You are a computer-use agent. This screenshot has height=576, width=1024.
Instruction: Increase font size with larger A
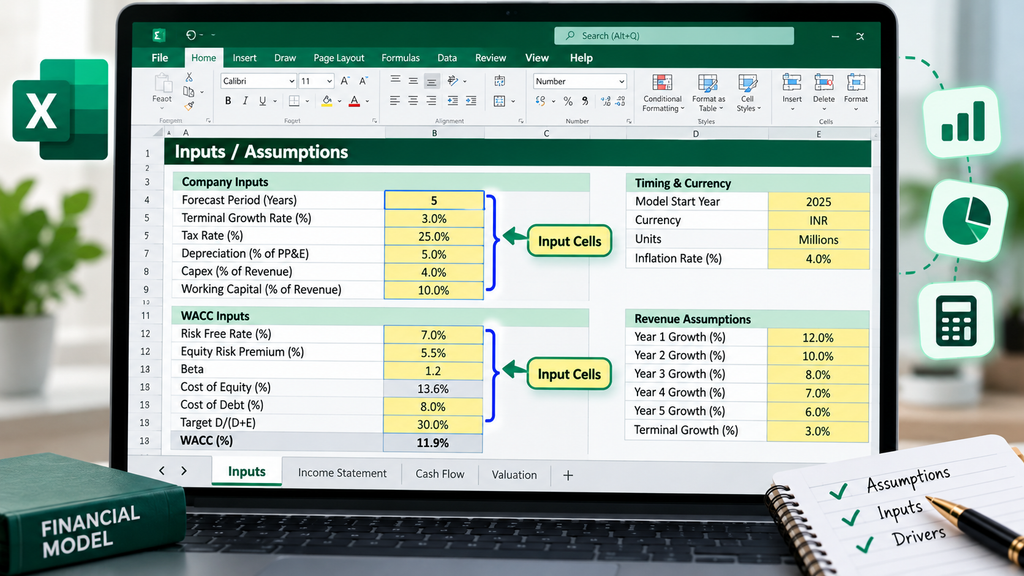coord(345,81)
